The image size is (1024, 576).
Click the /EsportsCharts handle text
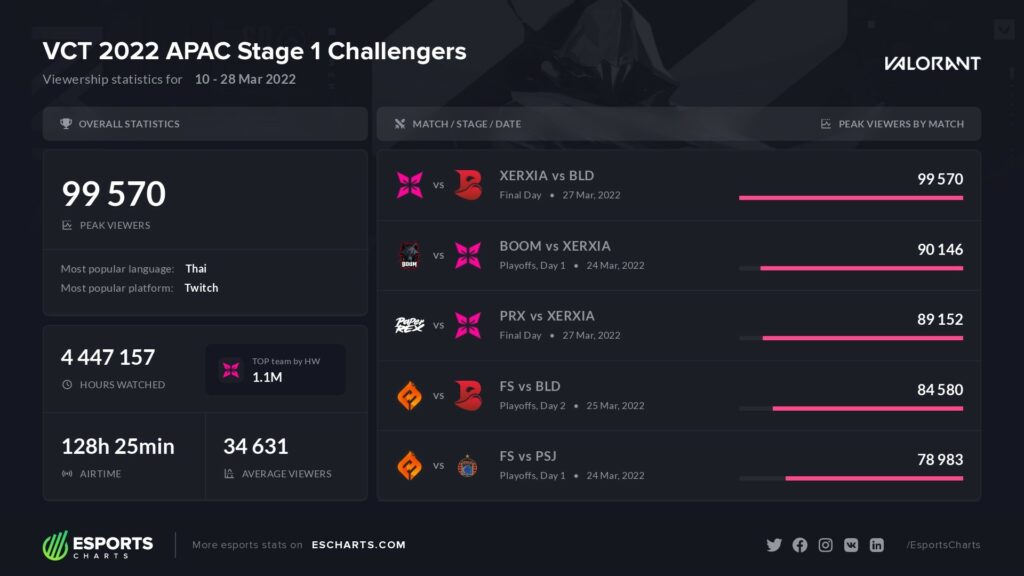[943, 545]
